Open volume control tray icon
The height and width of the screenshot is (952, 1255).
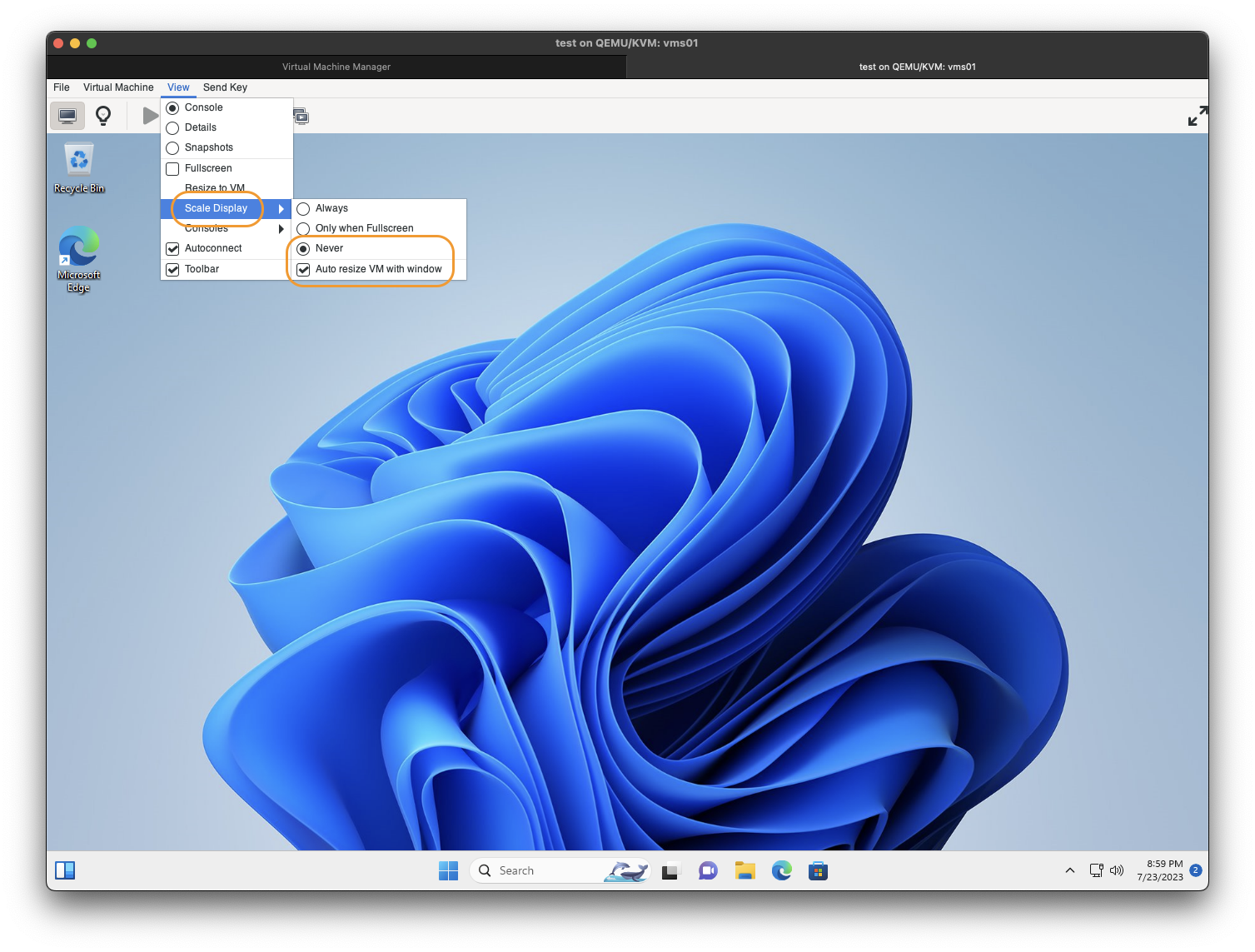pos(1117,870)
